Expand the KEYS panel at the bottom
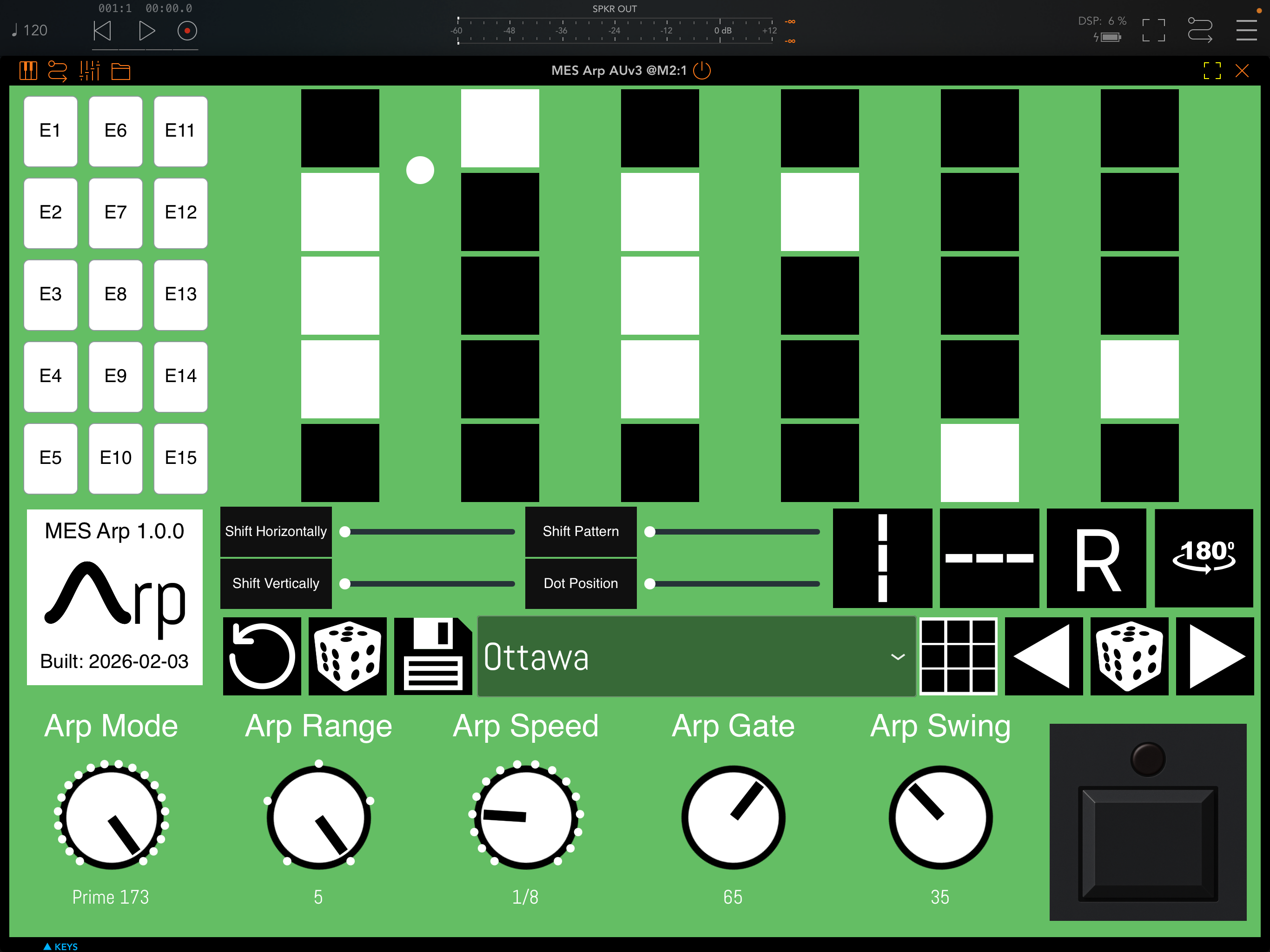The height and width of the screenshot is (952, 1270). click(x=60, y=946)
